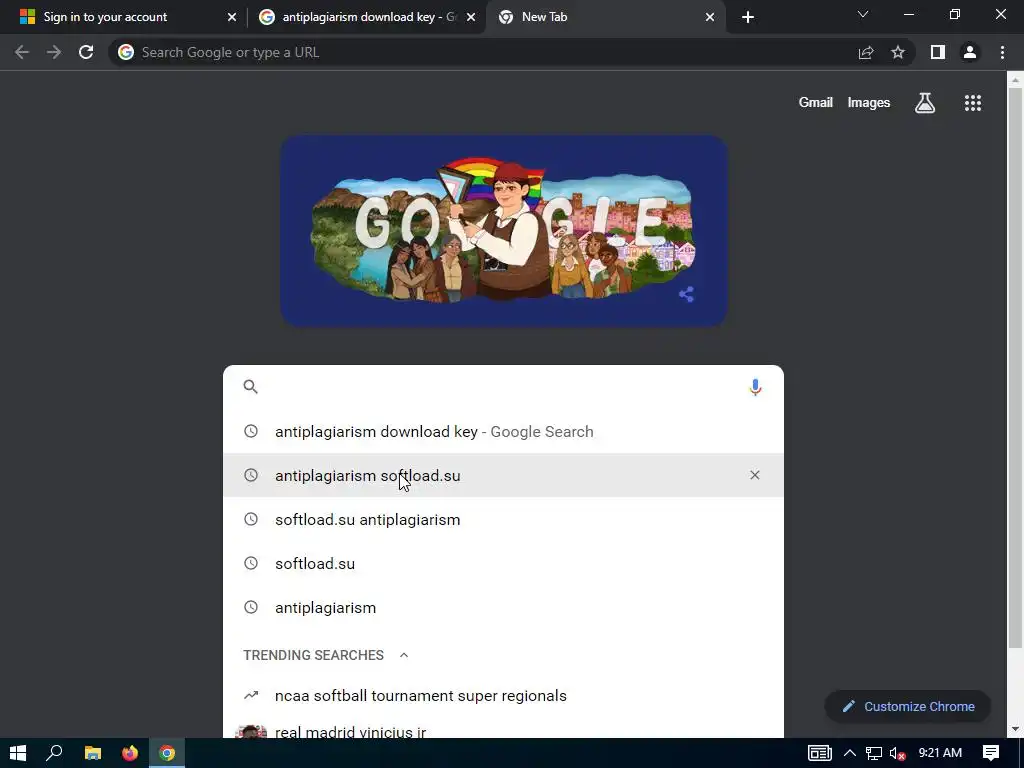Click Chrome icon in taskbar
This screenshot has width=1024, height=768.
pyautogui.click(x=167, y=753)
